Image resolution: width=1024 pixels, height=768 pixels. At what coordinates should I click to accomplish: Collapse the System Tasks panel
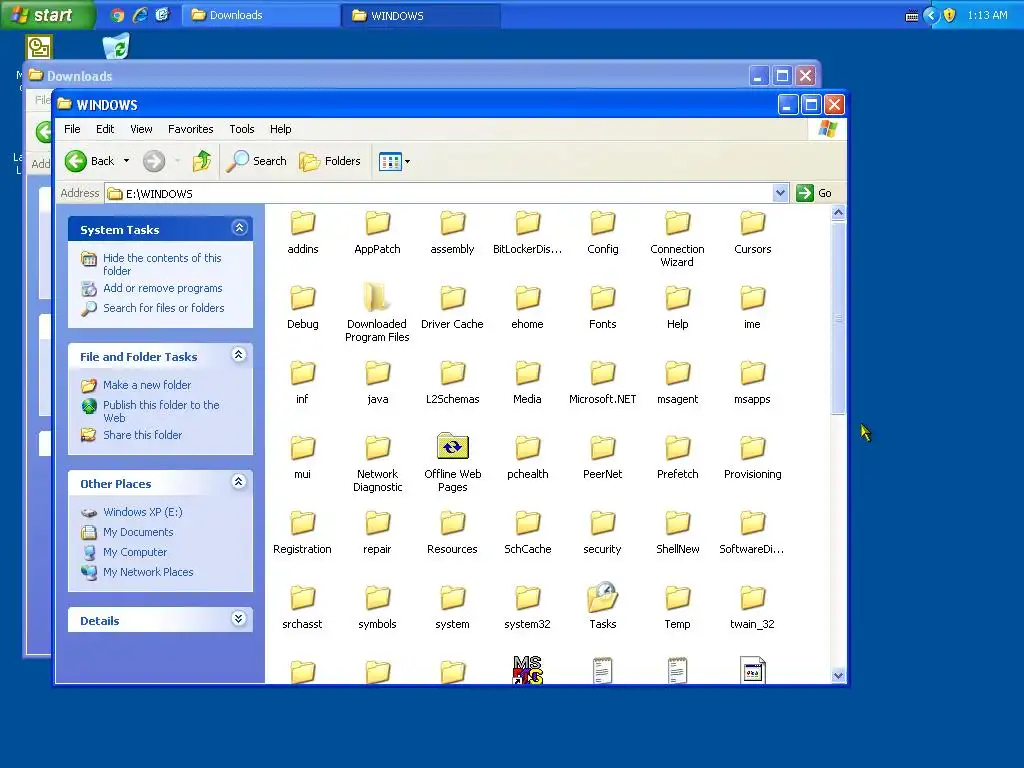click(239, 228)
